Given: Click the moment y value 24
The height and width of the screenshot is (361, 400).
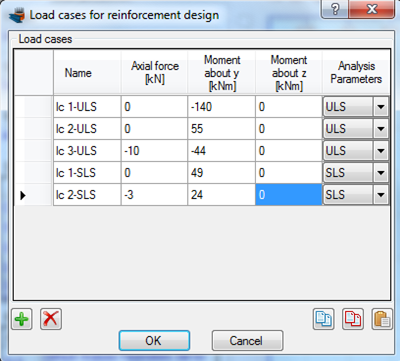Looking at the screenshot, I should [x=222, y=195].
